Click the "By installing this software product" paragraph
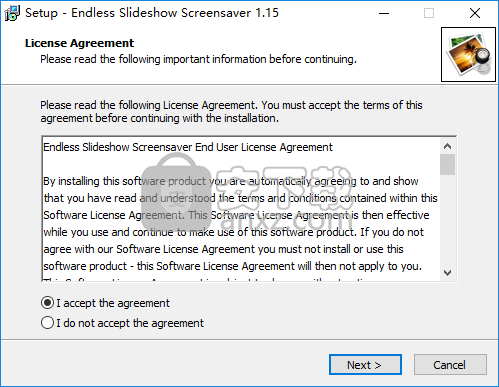This screenshot has height=387, width=499. [240, 224]
